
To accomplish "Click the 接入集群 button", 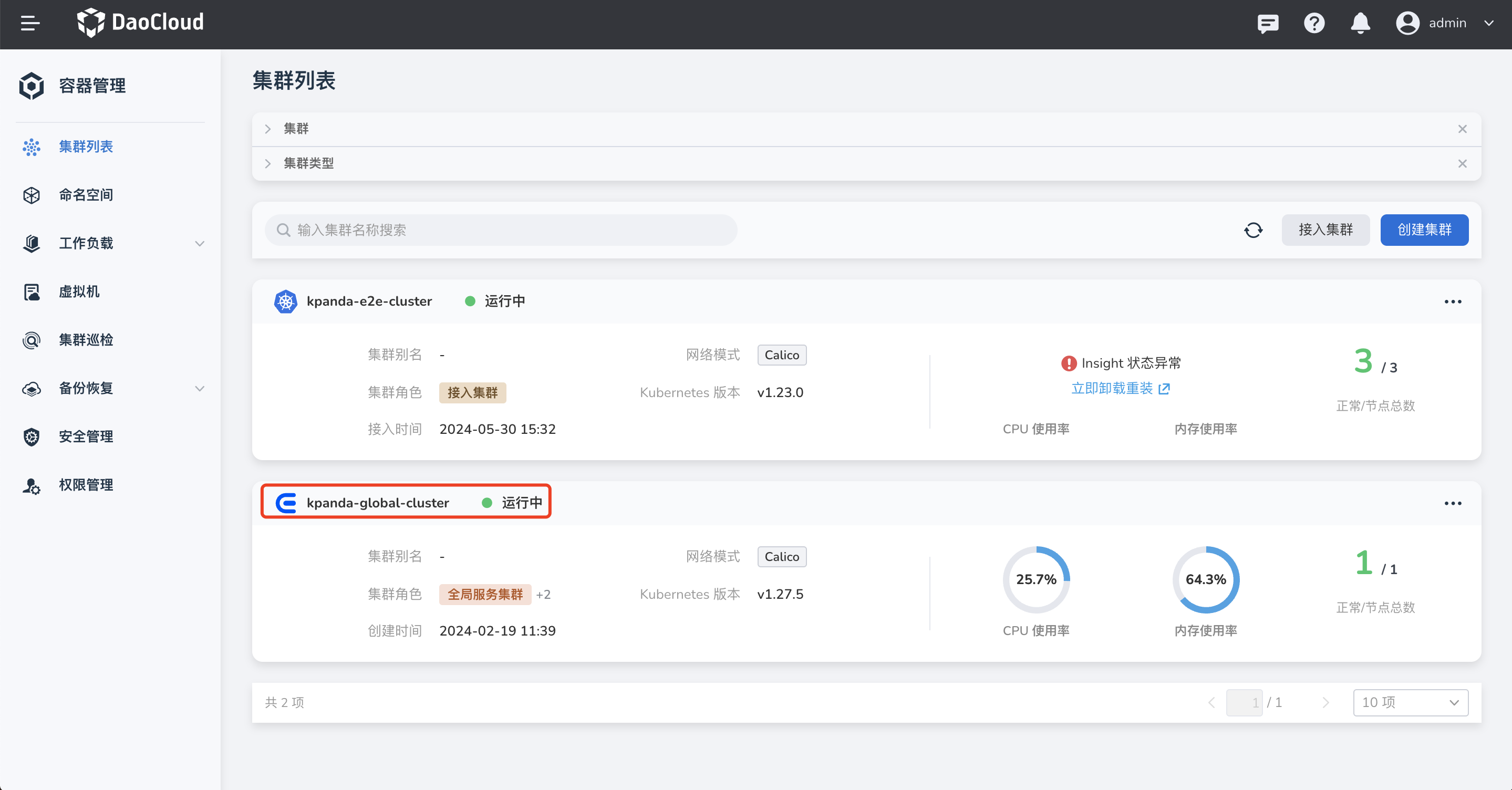I will click(x=1325, y=230).
